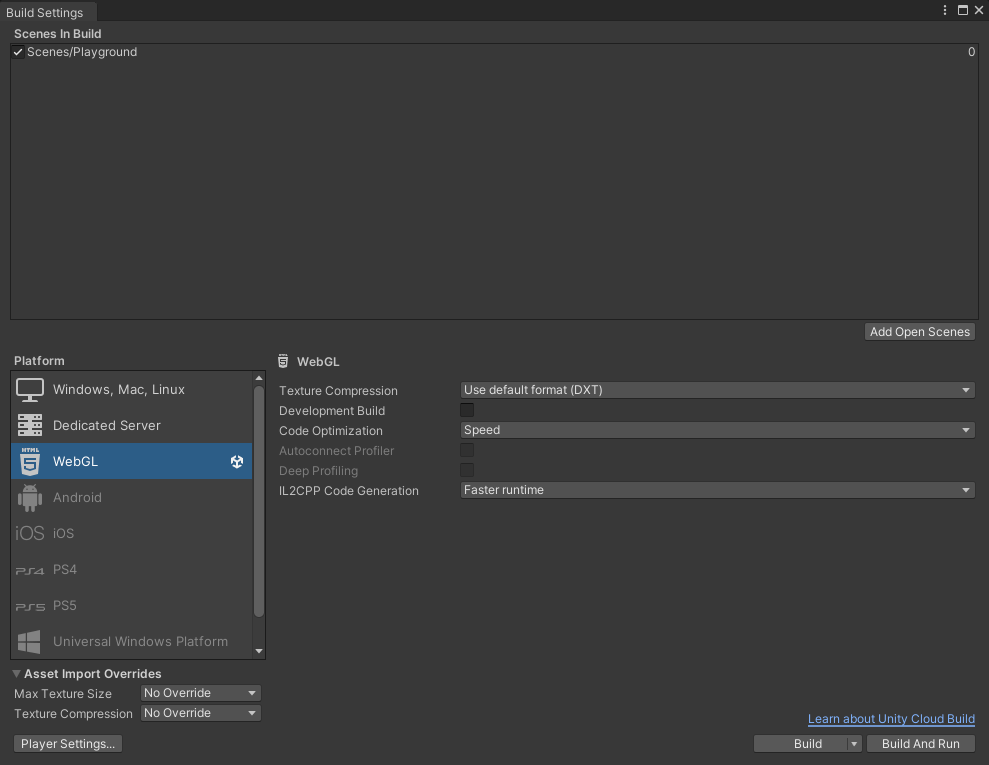Open the Max Texture Size override dropdown
989x765 pixels.
pyautogui.click(x=201, y=693)
